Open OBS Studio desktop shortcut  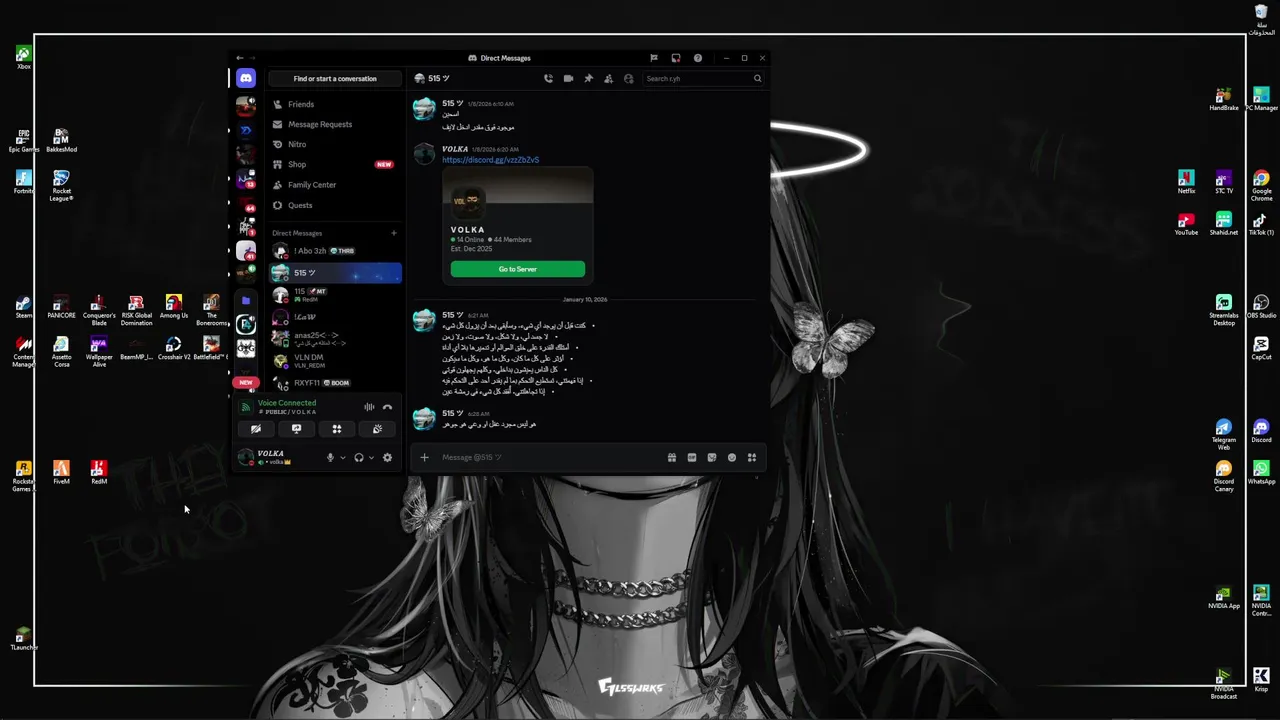tap(1261, 308)
